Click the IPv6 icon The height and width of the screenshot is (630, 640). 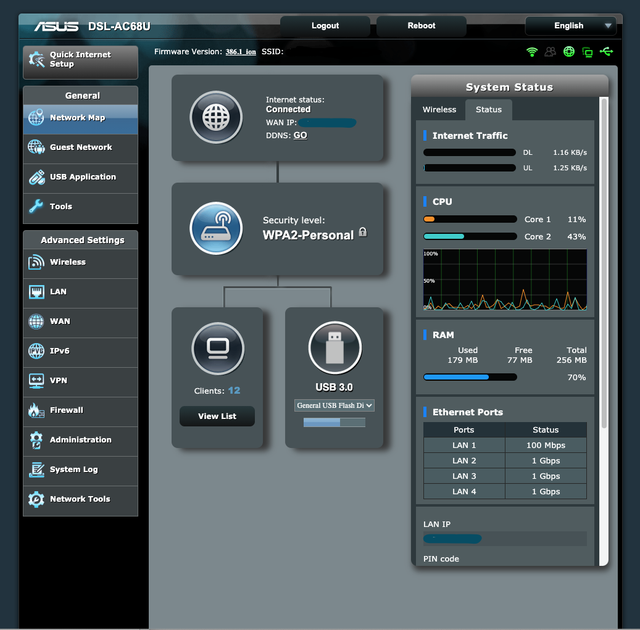click(x=36, y=351)
